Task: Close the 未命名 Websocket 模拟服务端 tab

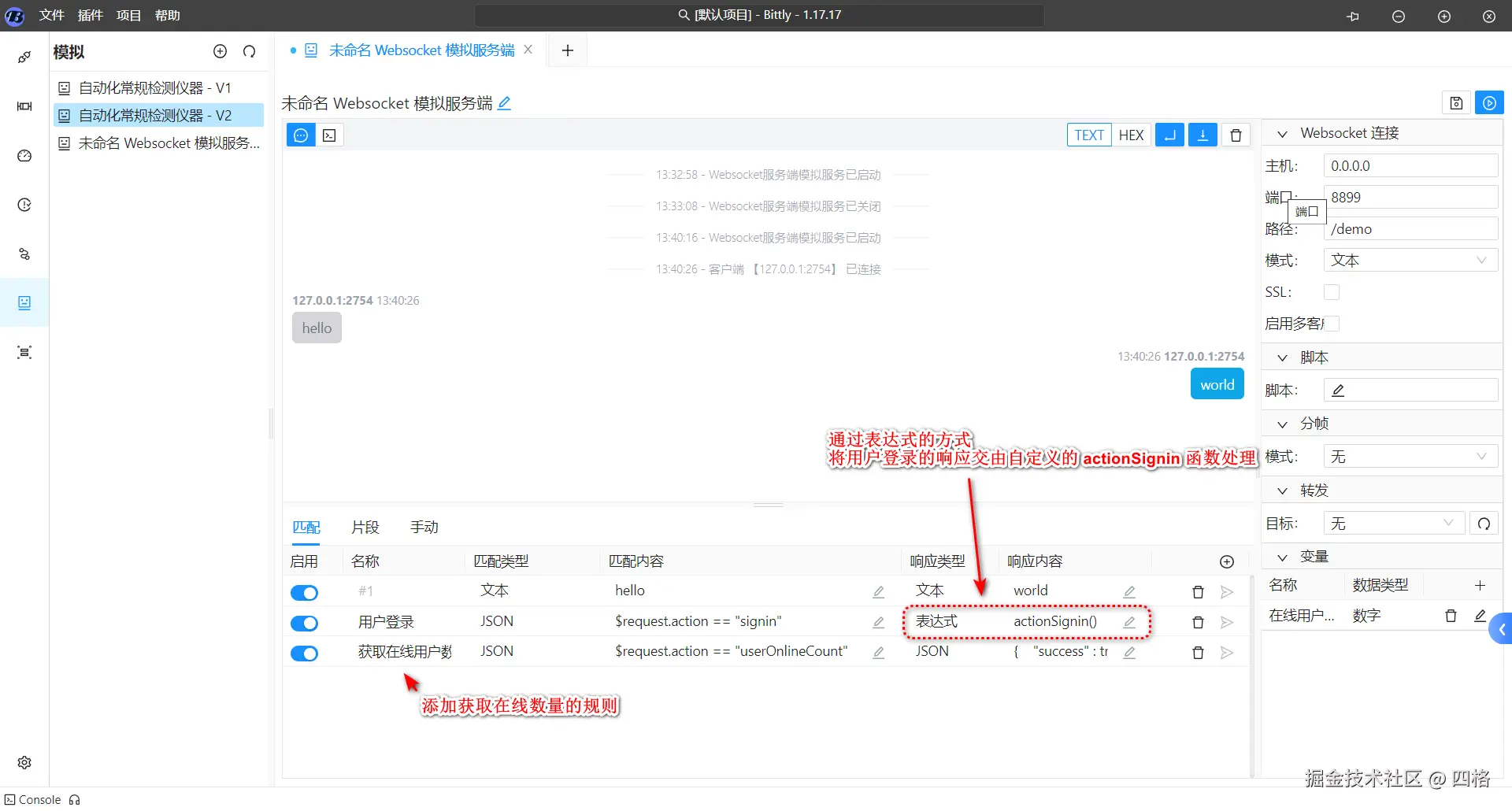Action: tap(528, 50)
